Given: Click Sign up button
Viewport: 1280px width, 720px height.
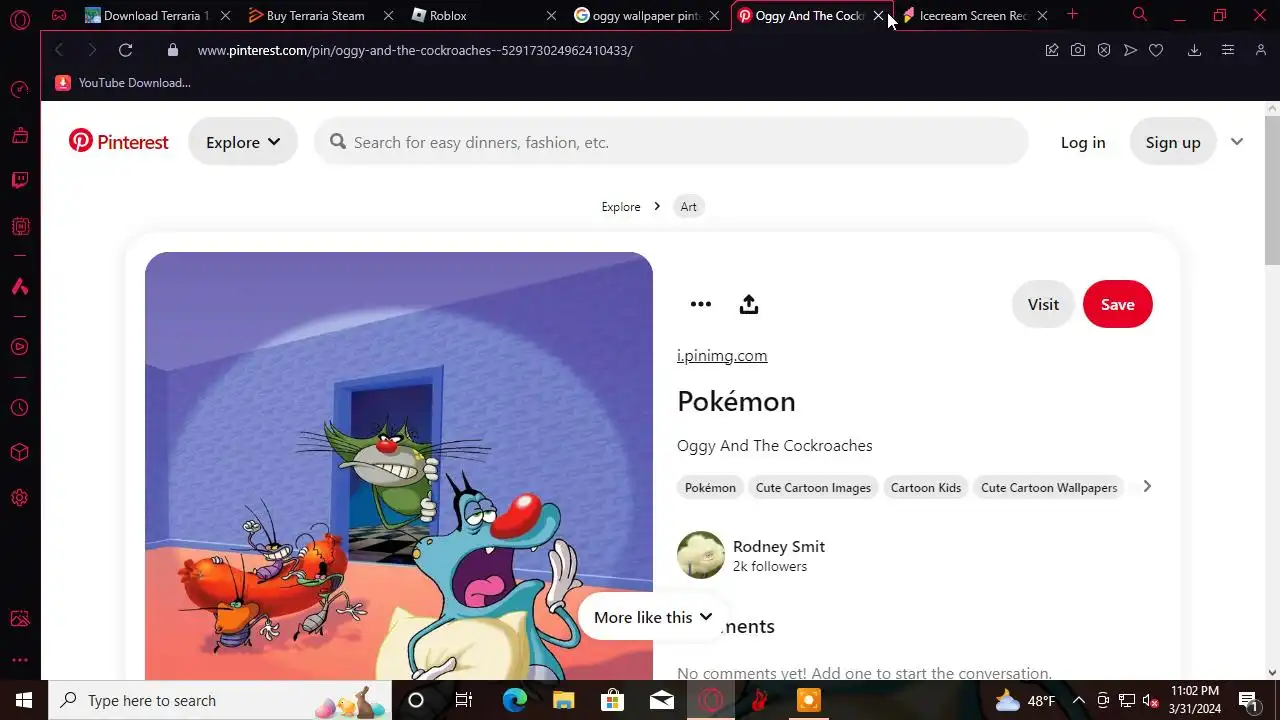Looking at the screenshot, I should (x=1173, y=142).
